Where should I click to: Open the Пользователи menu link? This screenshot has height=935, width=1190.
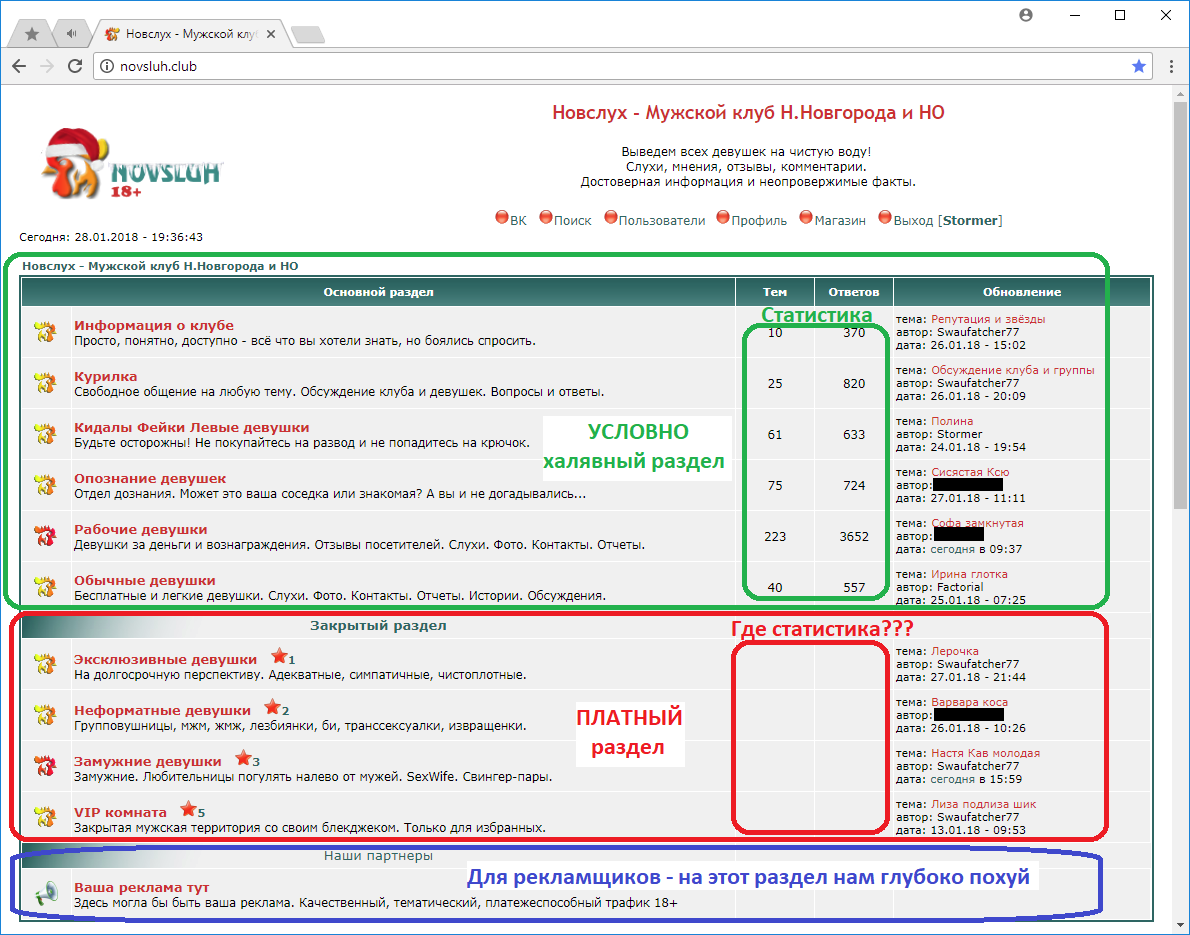tap(661, 220)
